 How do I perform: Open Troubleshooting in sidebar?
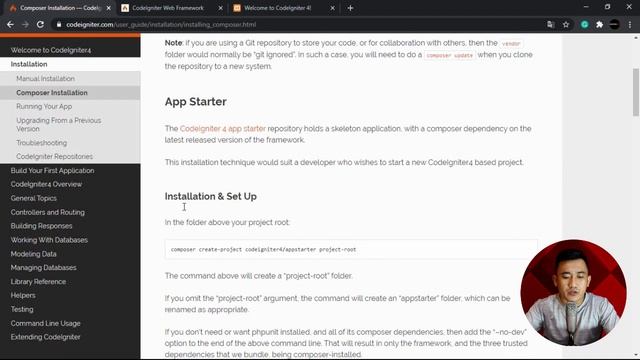point(42,143)
